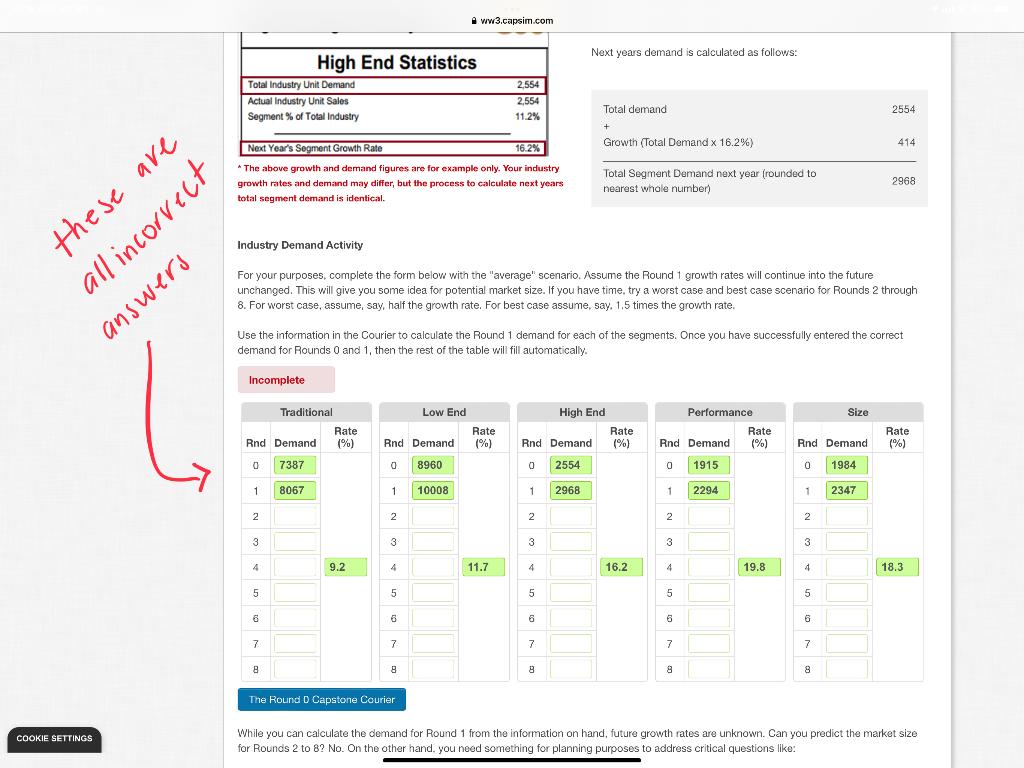Viewport: 1024px width, 768px height.
Task: Select the Low End rate field showing 11.7
Action: tap(483, 567)
